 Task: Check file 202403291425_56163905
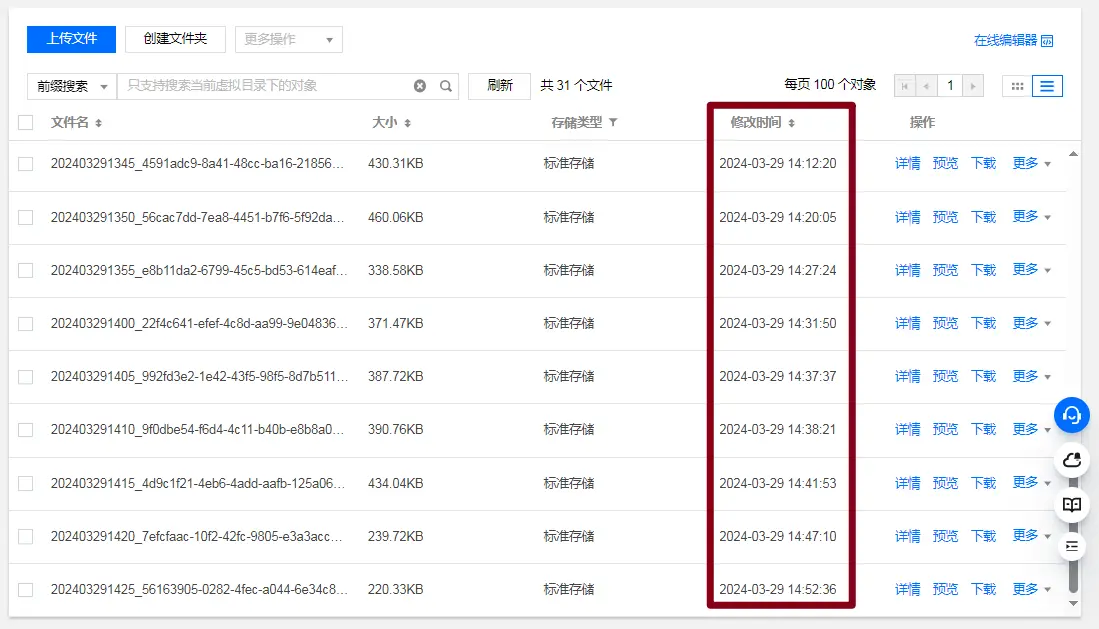pyautogui.click(x=26, y=590)
